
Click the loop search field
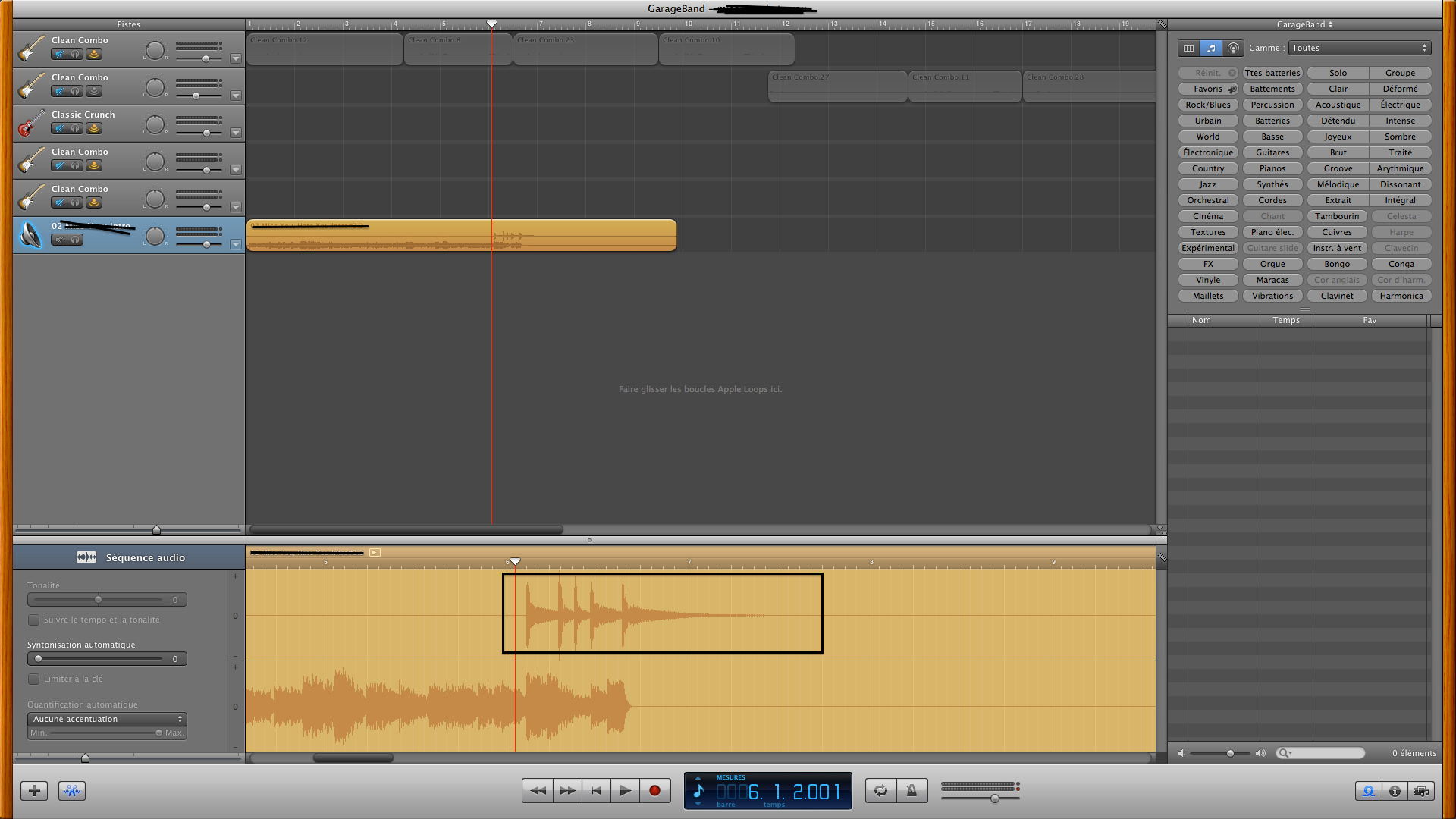click(1323, 753)
